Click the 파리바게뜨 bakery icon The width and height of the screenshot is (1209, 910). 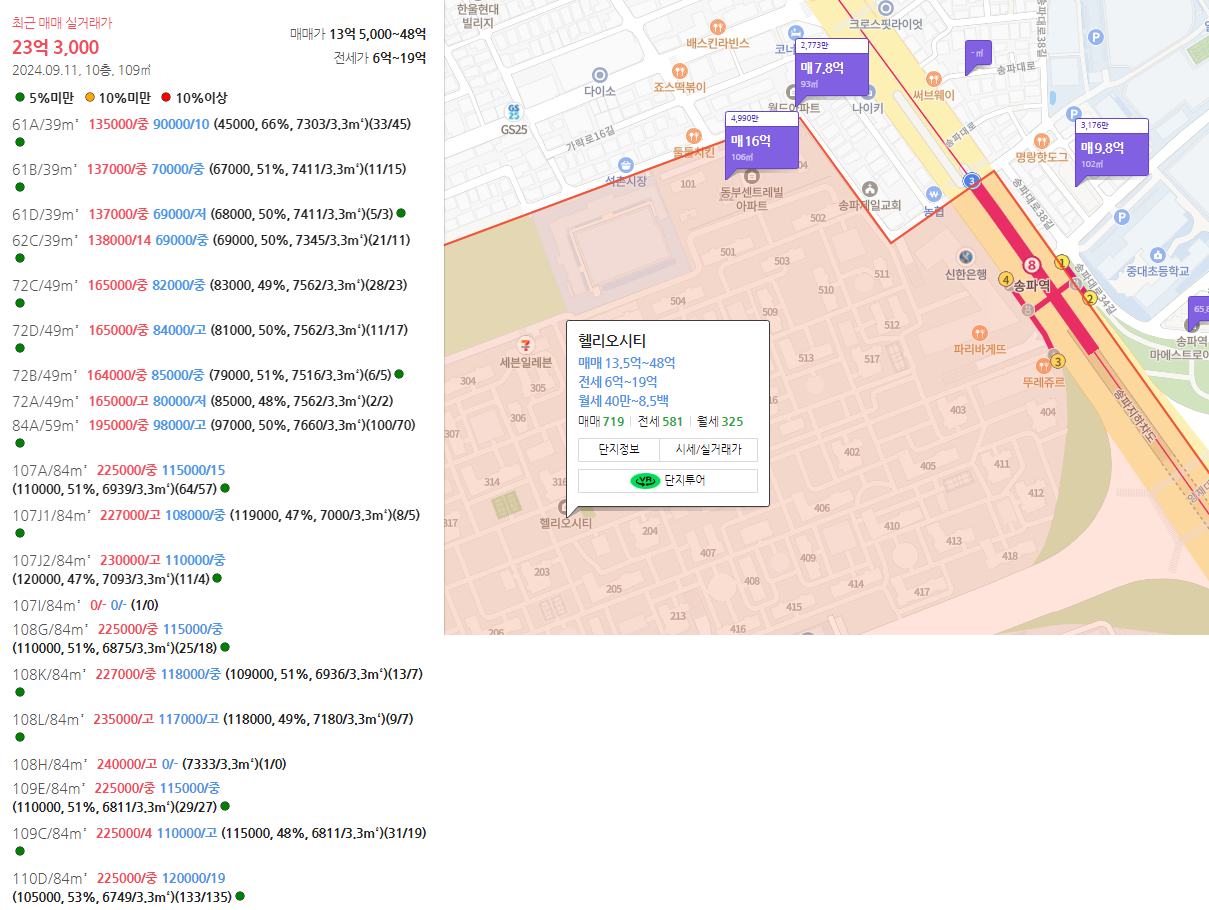[x=979, y=332]
